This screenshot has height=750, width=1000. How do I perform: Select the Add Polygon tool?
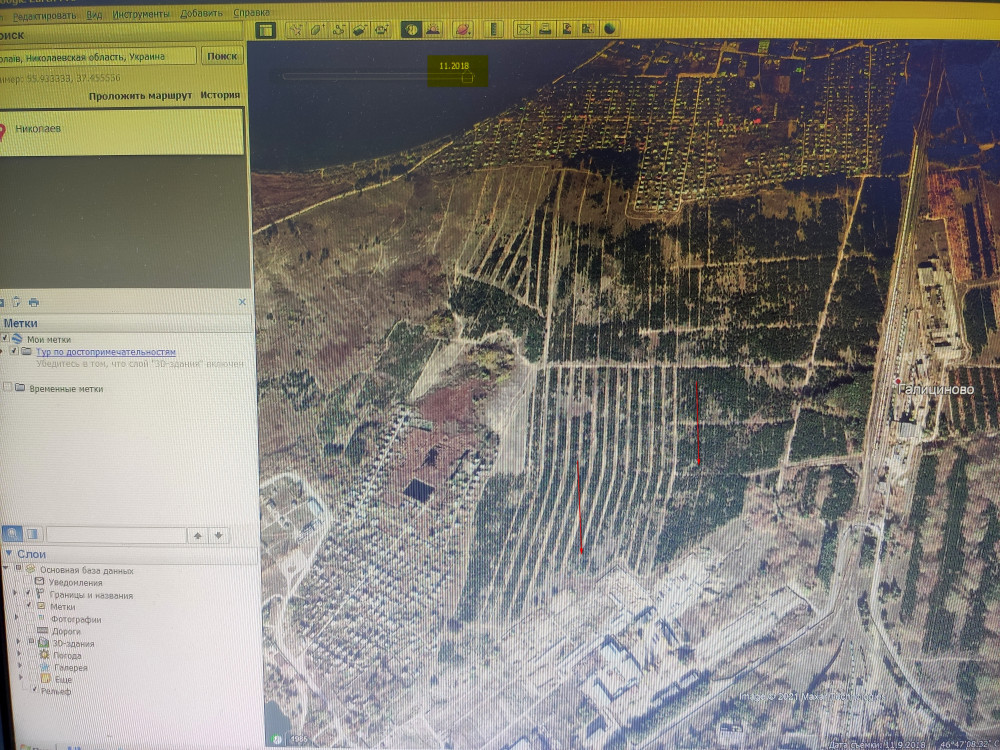tap(317, 30)
